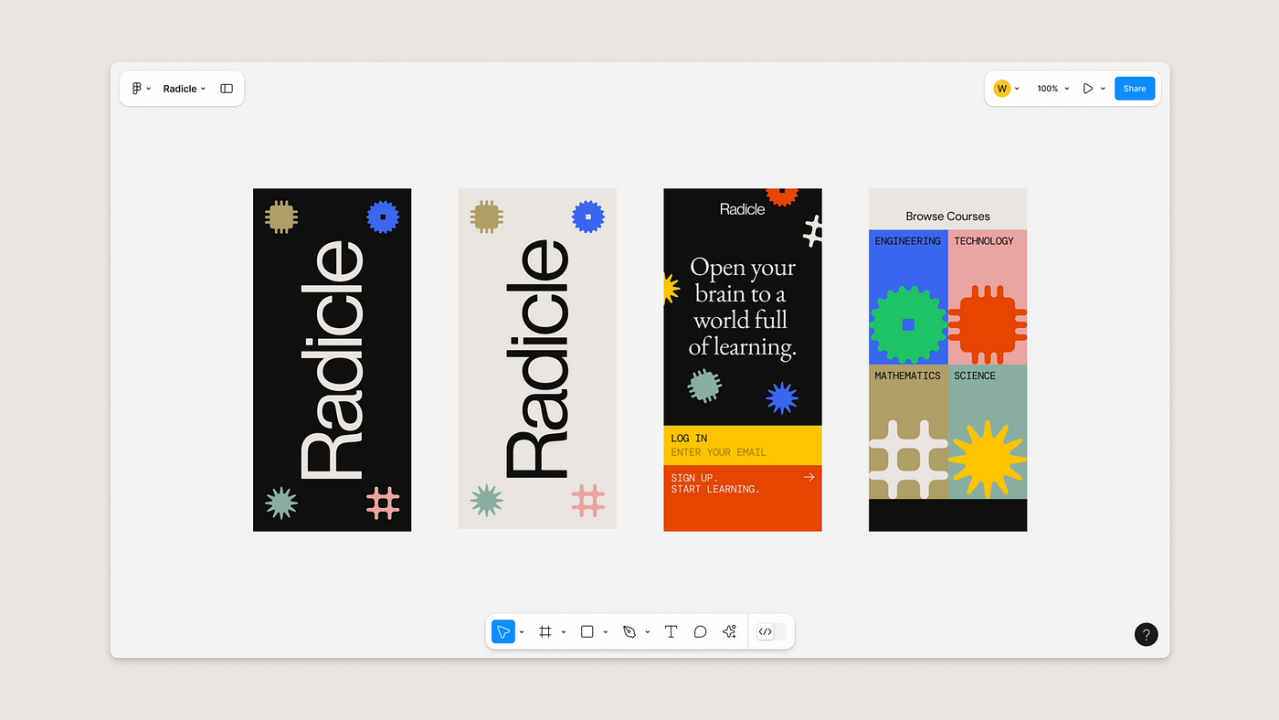Select the Browse Courses frame thumbnail
Screen dimensions: 1279x720
pos(947,358)
